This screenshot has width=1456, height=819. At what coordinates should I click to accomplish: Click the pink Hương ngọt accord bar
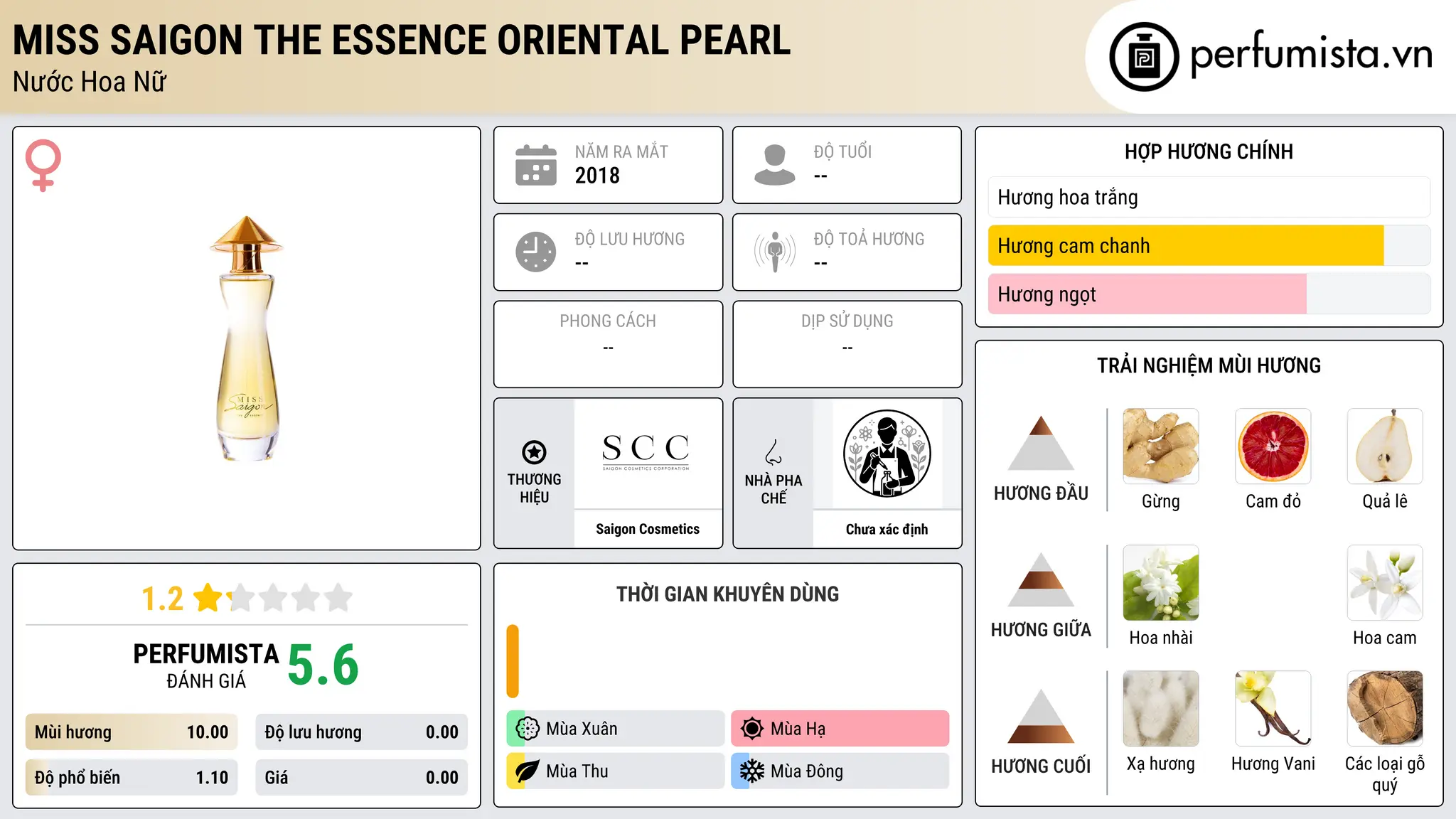[1209, 294]
